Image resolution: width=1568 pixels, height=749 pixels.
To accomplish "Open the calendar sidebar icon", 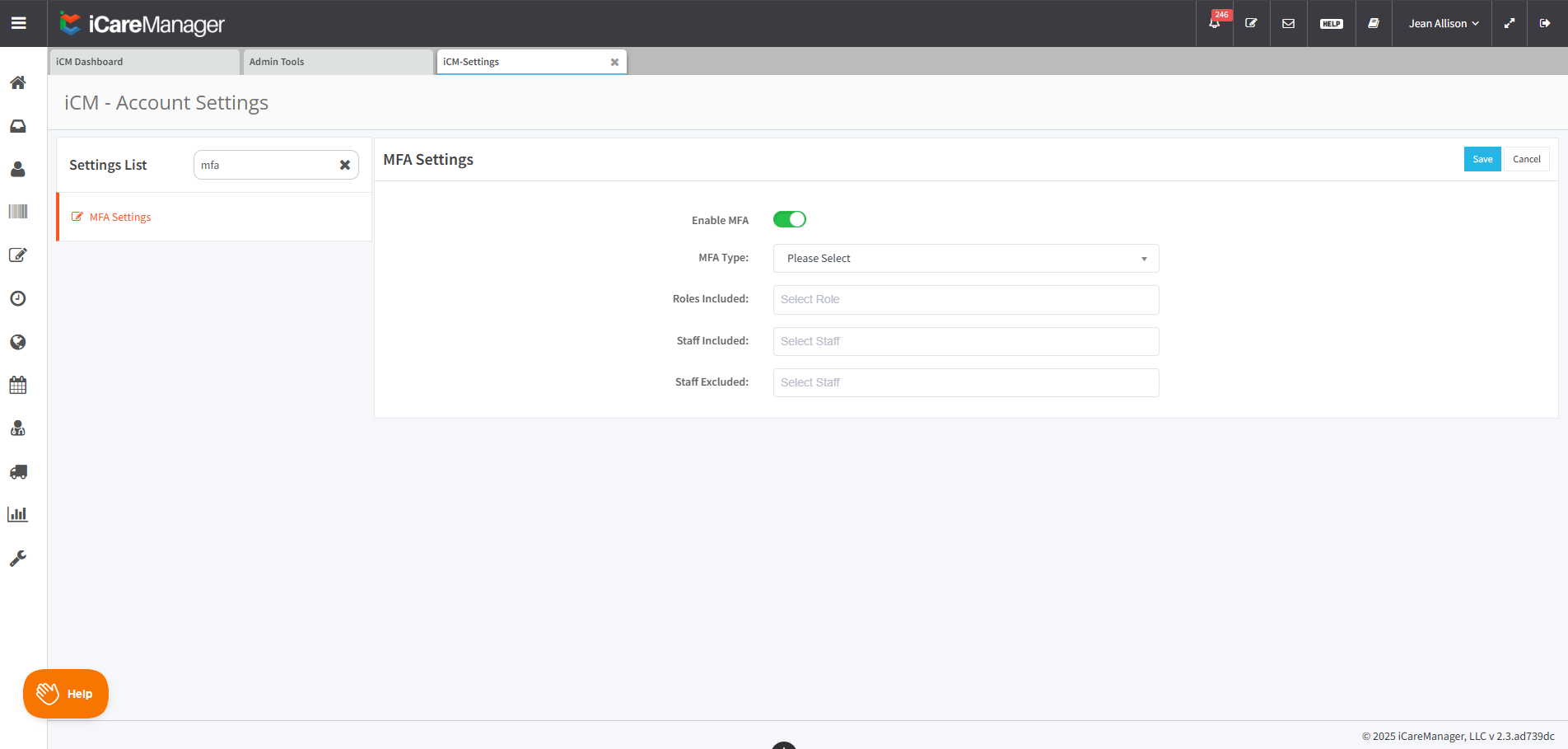I will pyautogui.click(x=18, y=385).
